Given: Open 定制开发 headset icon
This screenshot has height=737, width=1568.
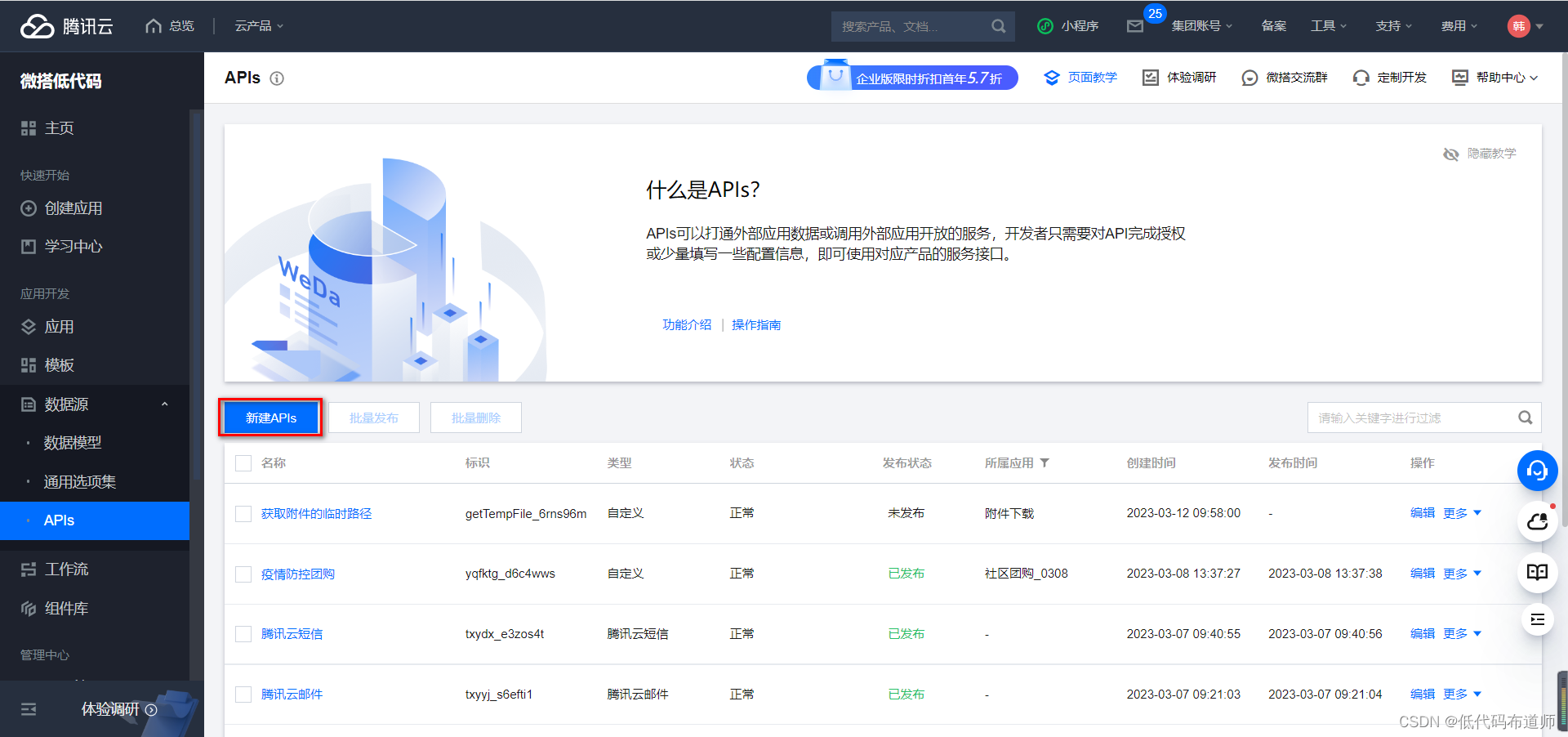Looking at the screenshot, I should (x=1361, y=78).
